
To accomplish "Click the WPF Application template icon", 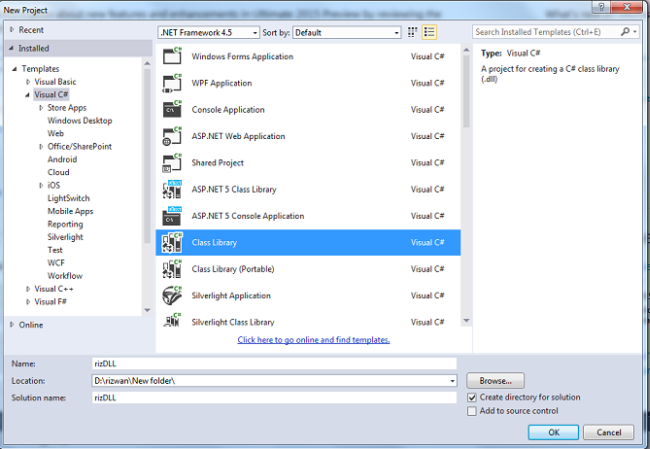I will tap(172, 83).
